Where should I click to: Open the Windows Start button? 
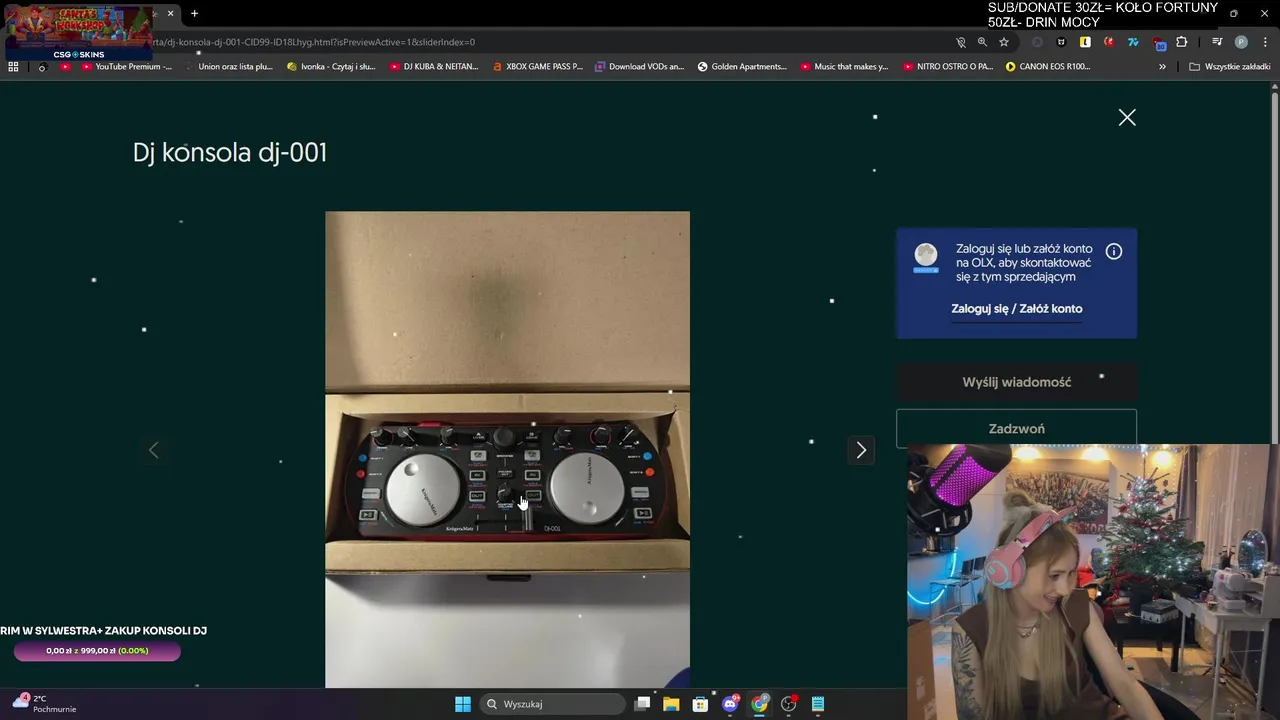click(463, 704)
